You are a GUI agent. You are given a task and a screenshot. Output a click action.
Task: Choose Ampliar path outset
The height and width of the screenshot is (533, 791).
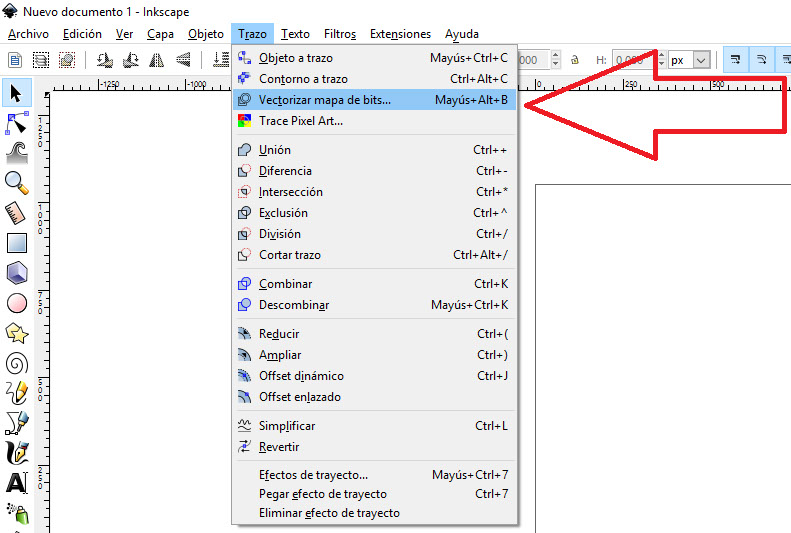[x=375, y=355]
